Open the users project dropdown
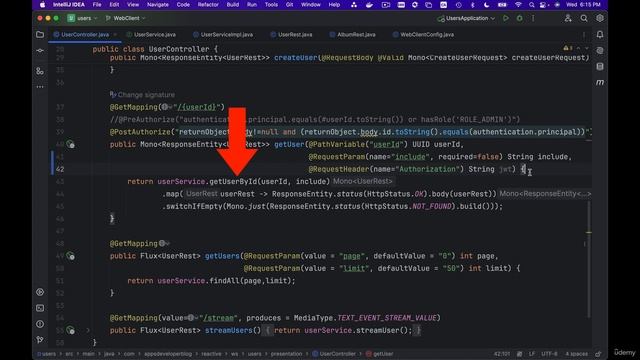 [83, 18]
